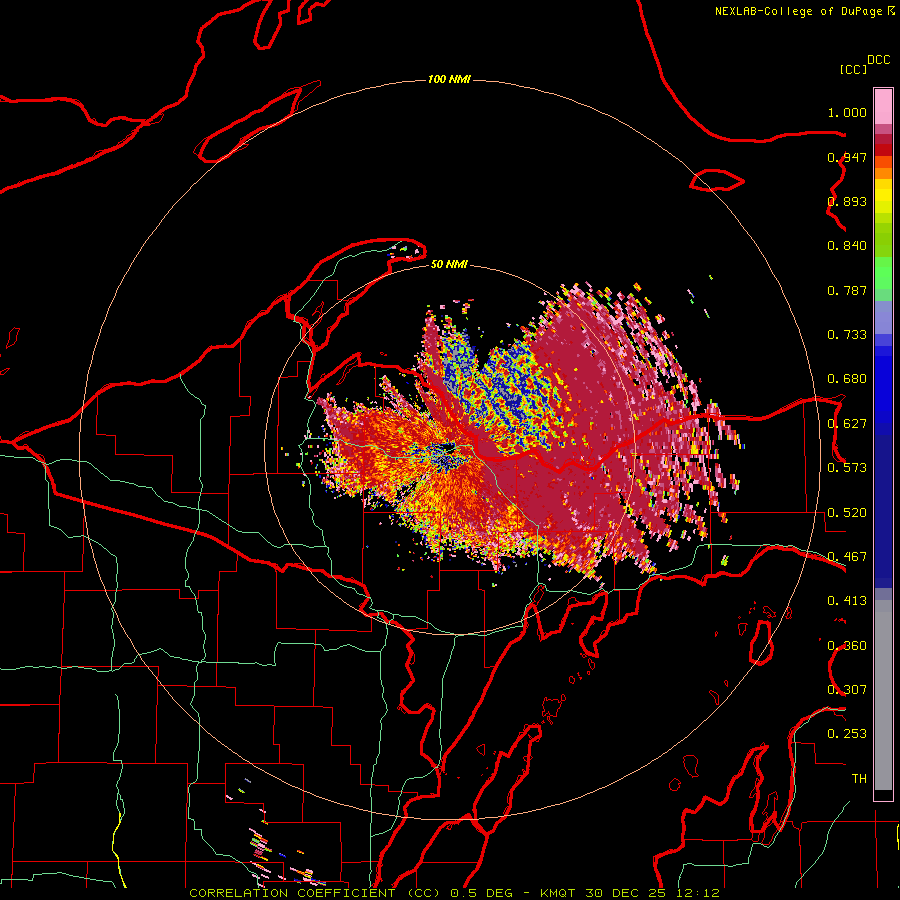
Task: Click the 0.467 legend value
Action: (847, 557)
